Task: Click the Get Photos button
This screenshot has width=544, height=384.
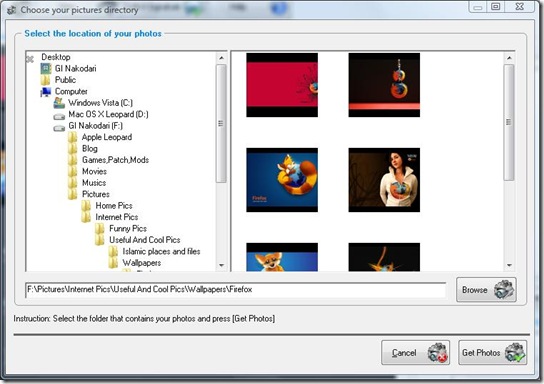Action: pyautogui.click(x=493, y=353)
